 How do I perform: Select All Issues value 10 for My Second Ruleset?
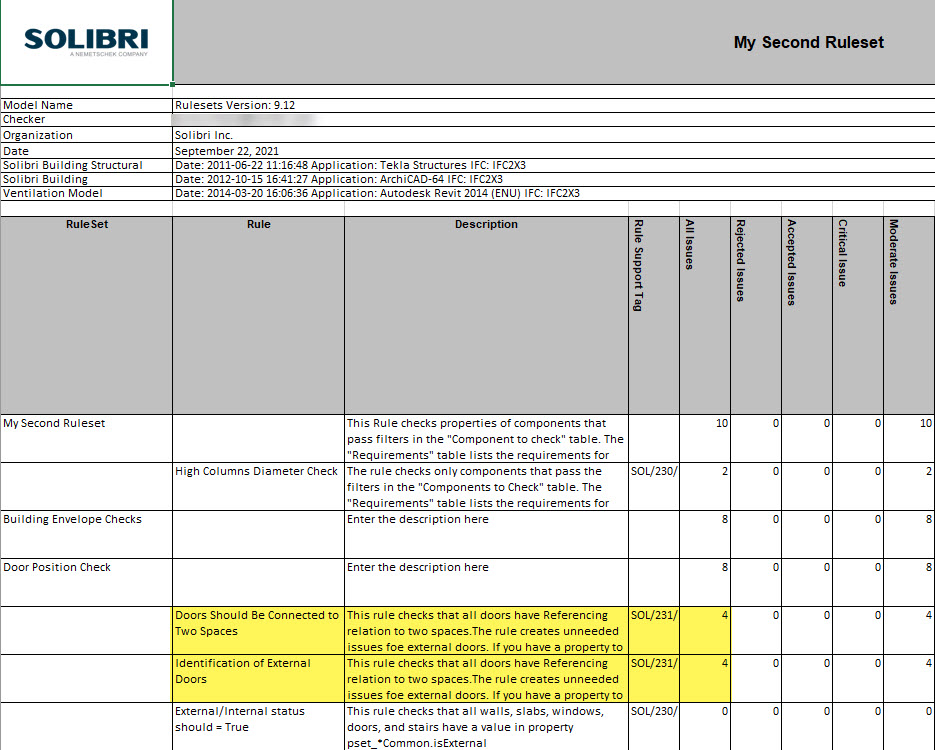click(705, 438)
